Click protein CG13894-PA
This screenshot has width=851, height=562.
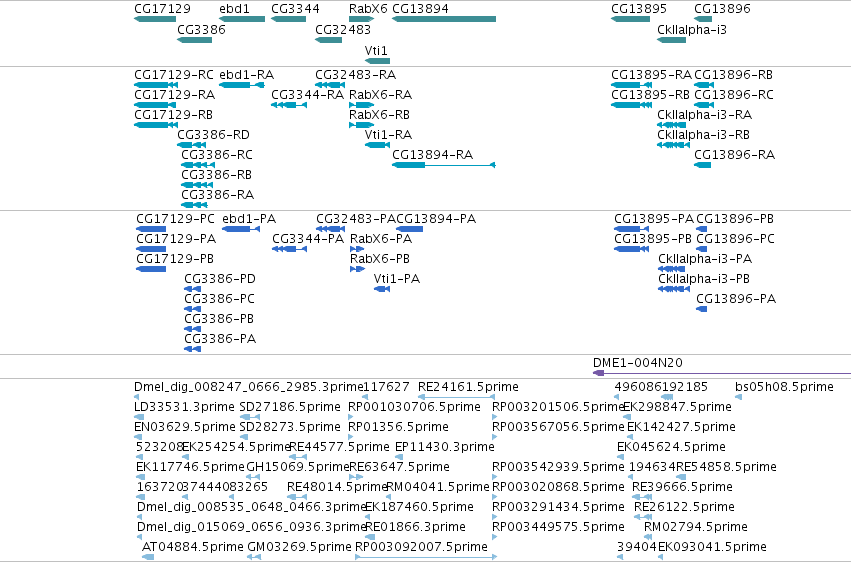pos(410,229)
